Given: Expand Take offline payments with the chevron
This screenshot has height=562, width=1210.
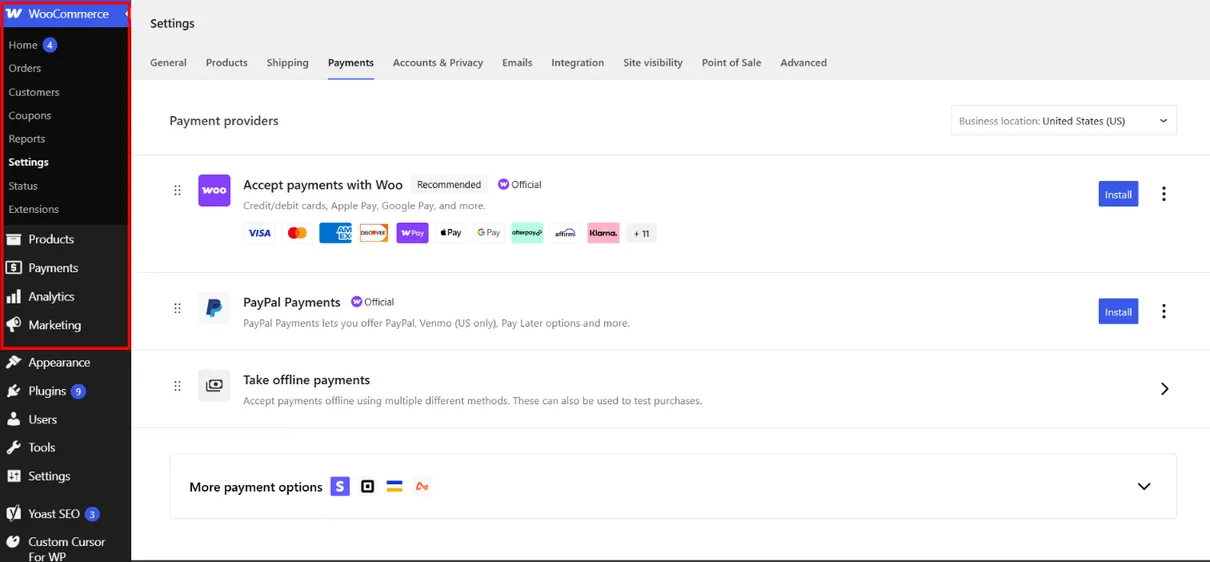Looking at the screenshot, I should (x=1164, y=388).
